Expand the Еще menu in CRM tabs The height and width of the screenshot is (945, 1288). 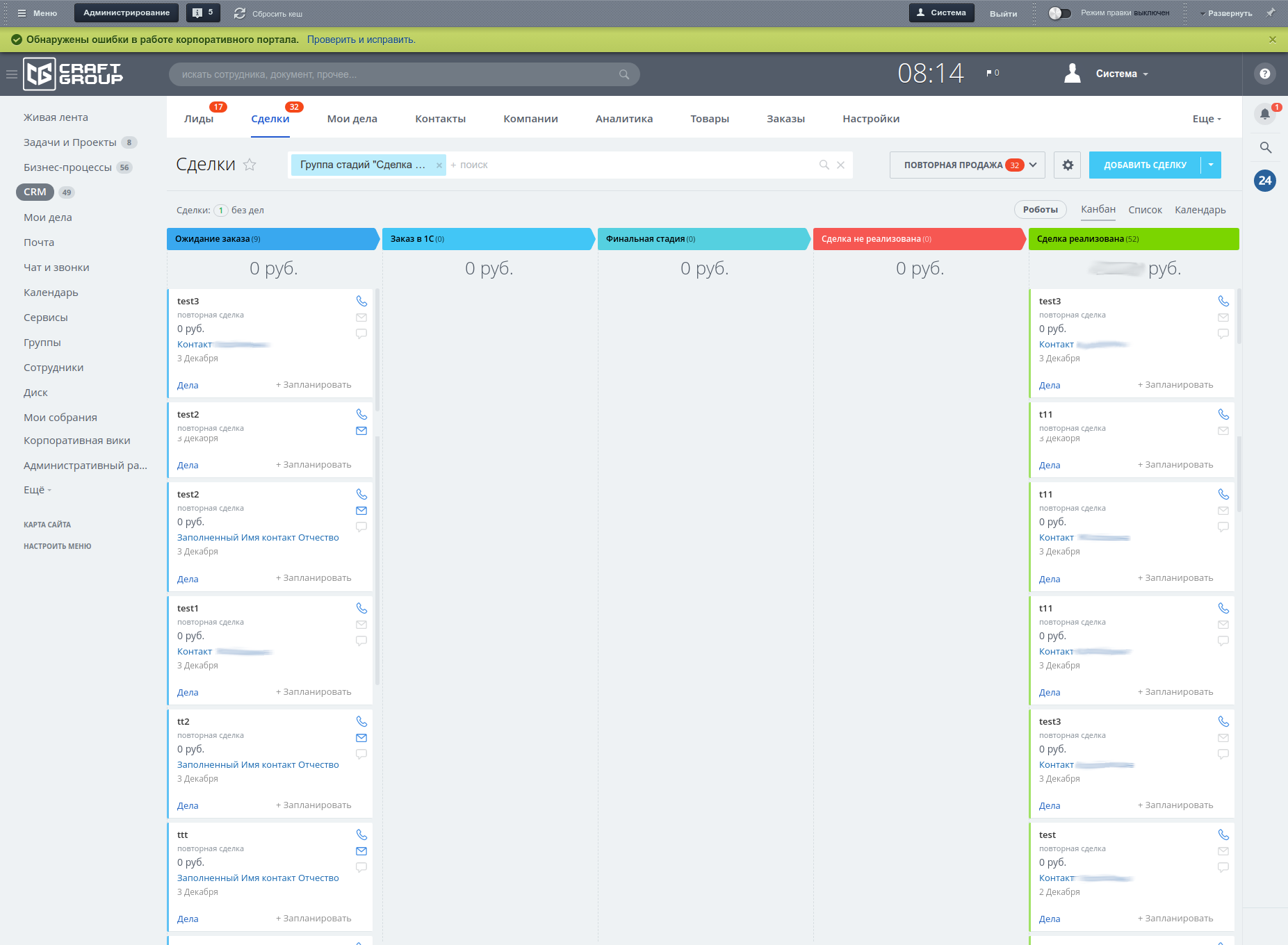(x=1206, y=119)
